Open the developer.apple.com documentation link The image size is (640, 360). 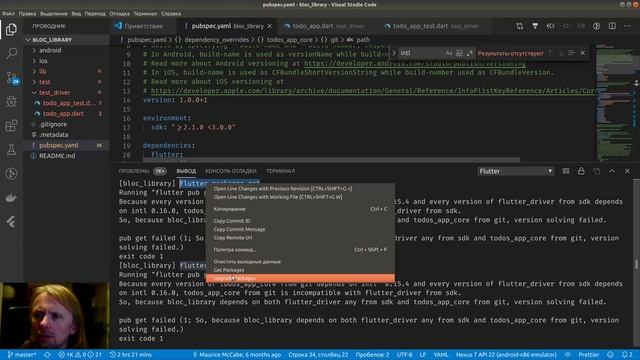(x=373, y=91)
